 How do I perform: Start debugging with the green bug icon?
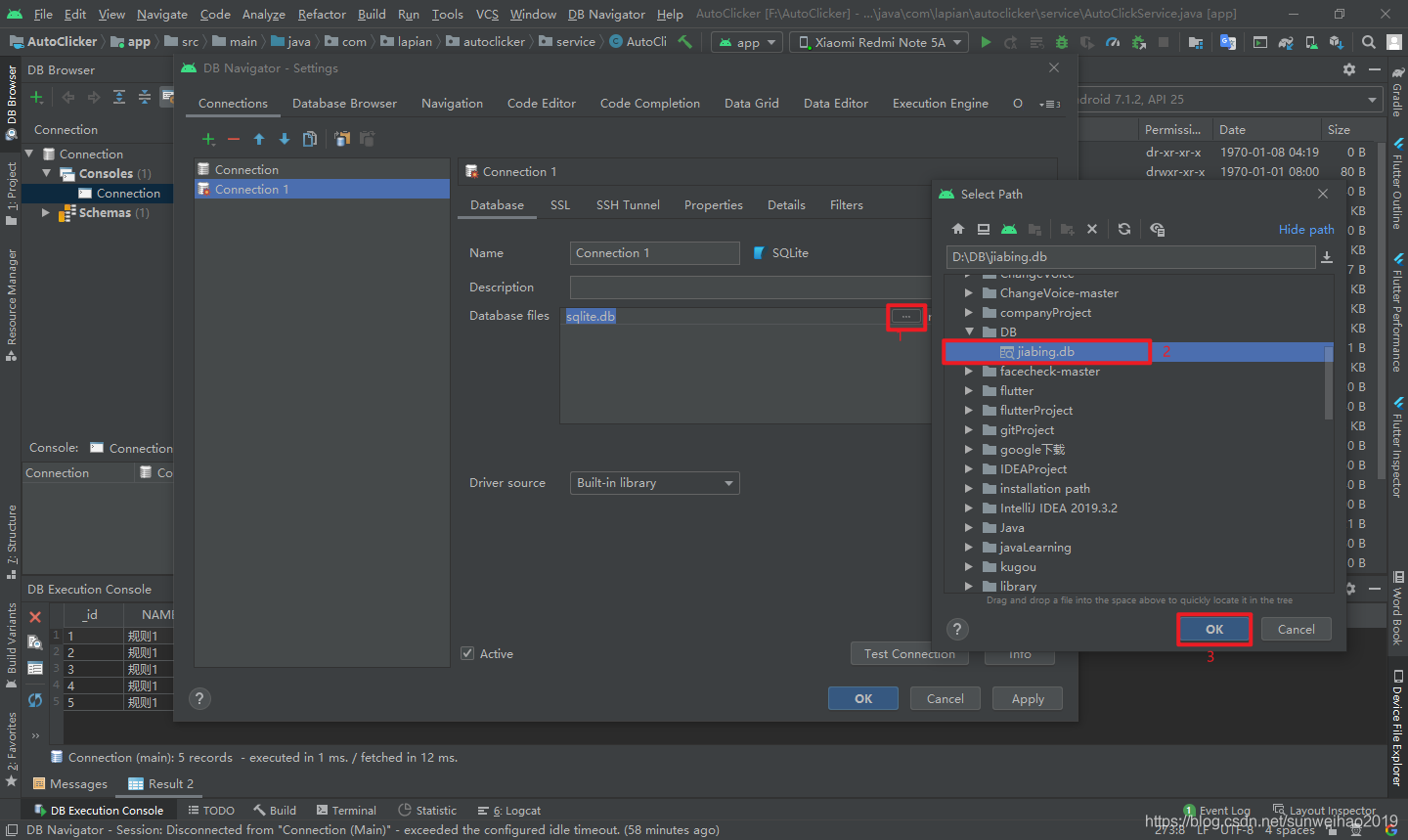1062,42
